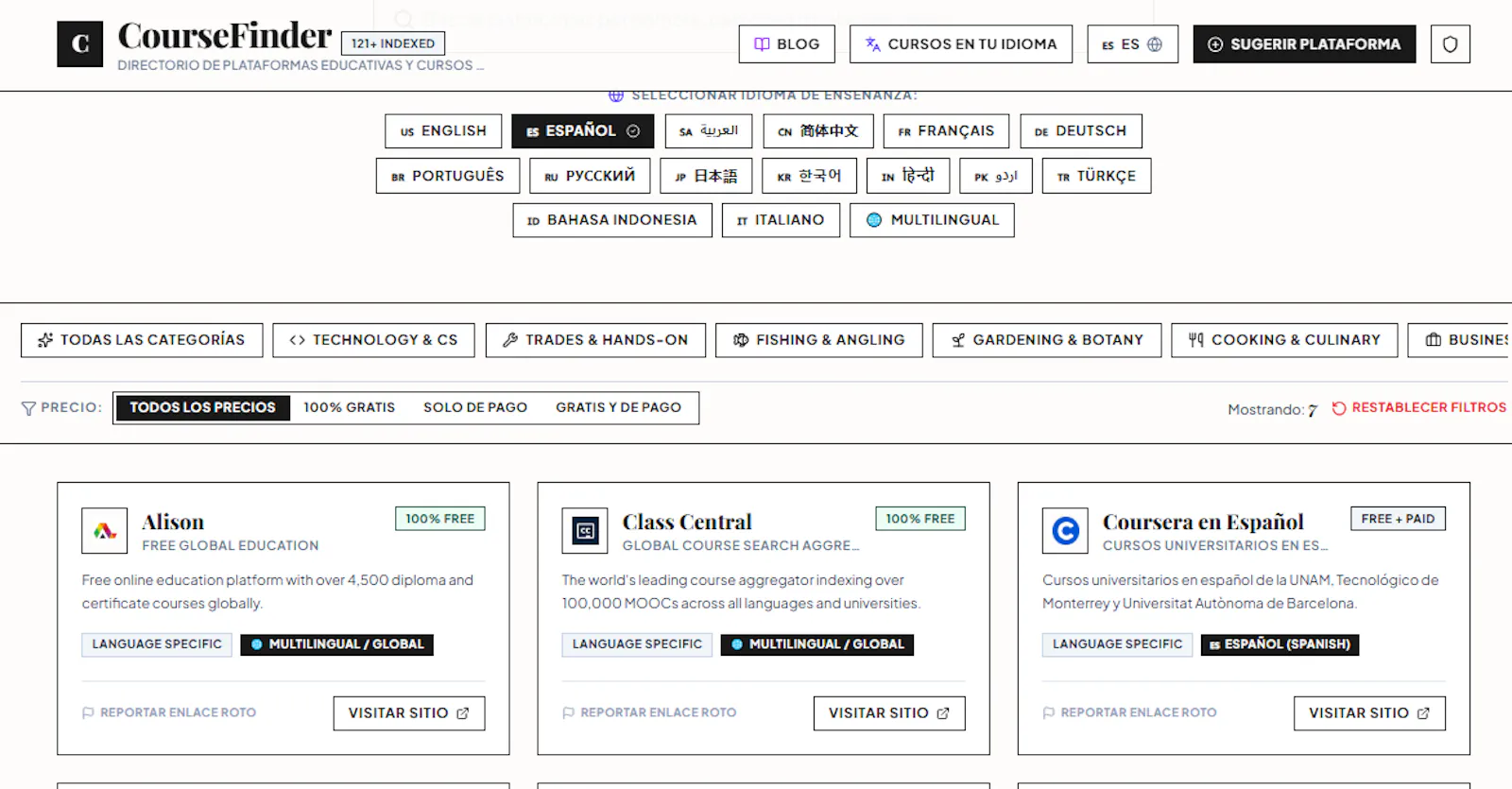Viewport: 1512px width, 789px height.
Task: Filter by Fishing & Angling category
Action: (x=818, y=340)
